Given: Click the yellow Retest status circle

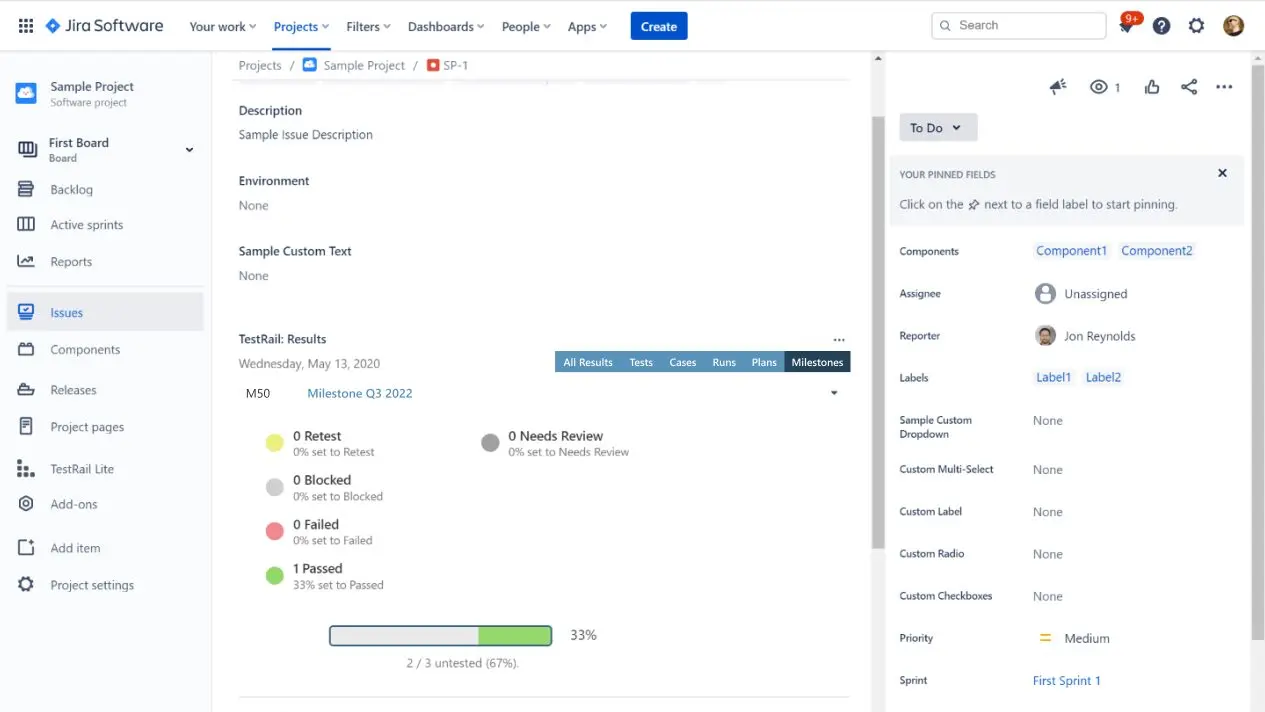Looking at the screenshot, I should tap(274, 444).
